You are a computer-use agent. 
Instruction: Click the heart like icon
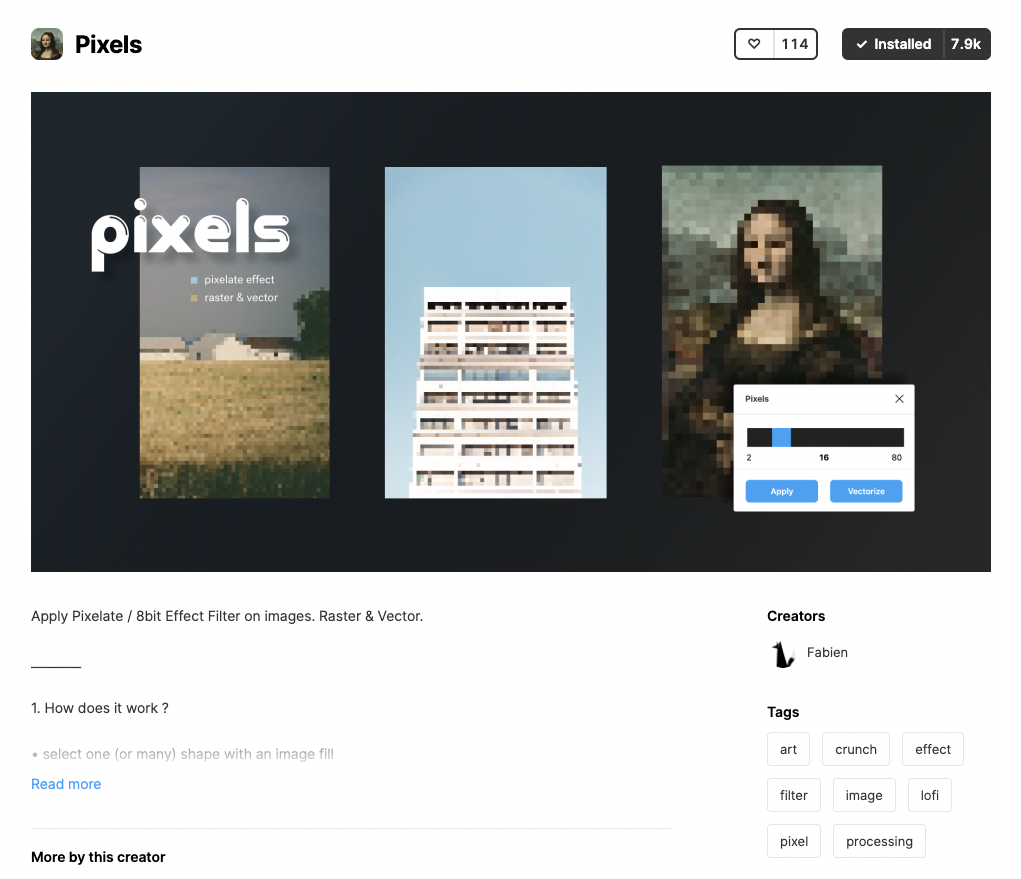tap(755, 44)
